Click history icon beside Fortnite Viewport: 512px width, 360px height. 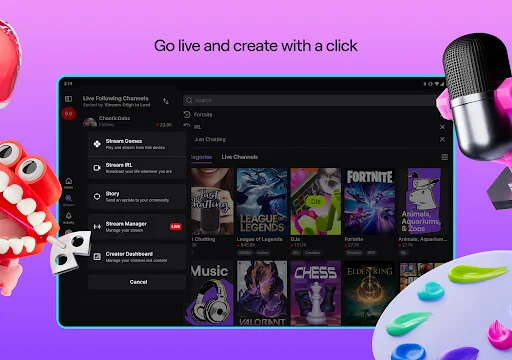coord(187,114)
